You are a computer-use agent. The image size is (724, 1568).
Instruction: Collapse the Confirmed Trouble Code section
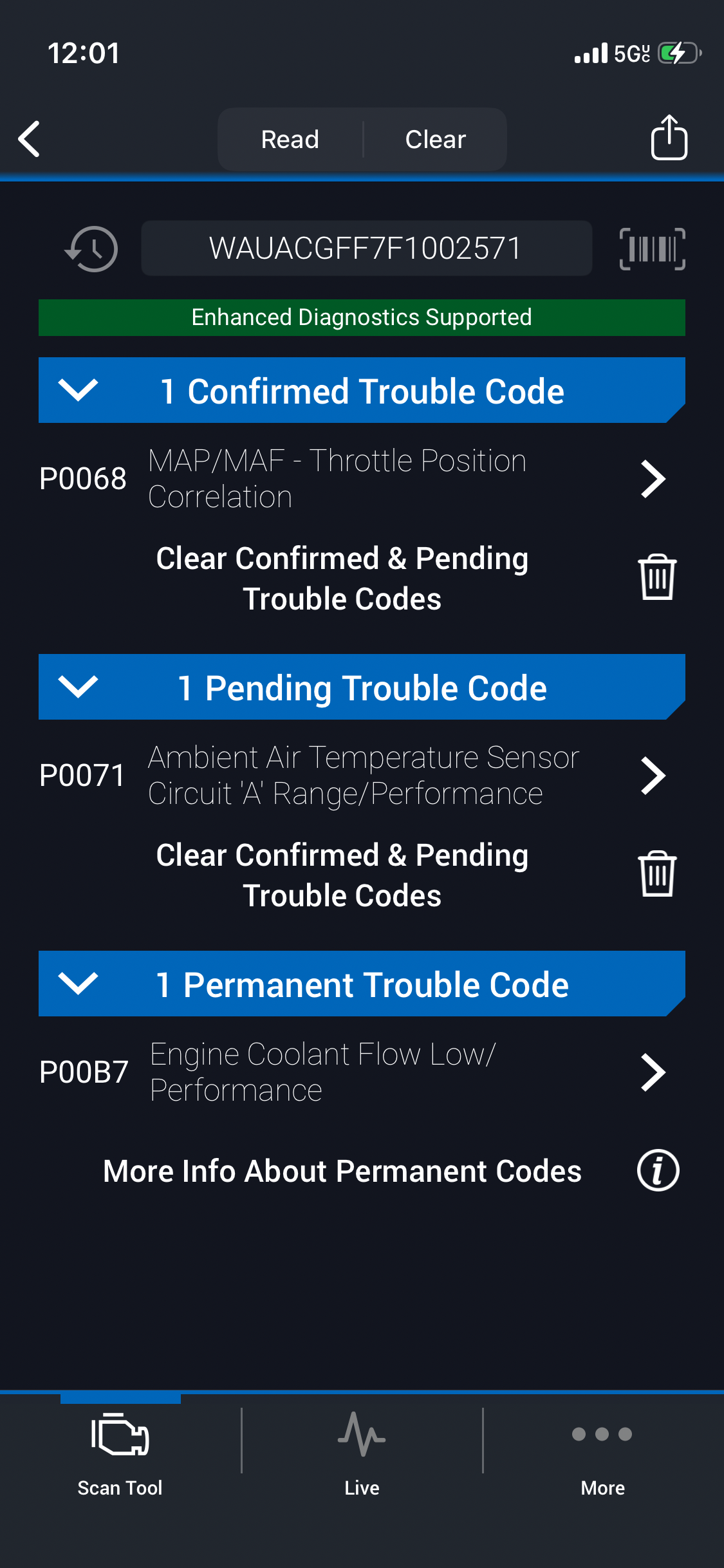tap(78, 390)
